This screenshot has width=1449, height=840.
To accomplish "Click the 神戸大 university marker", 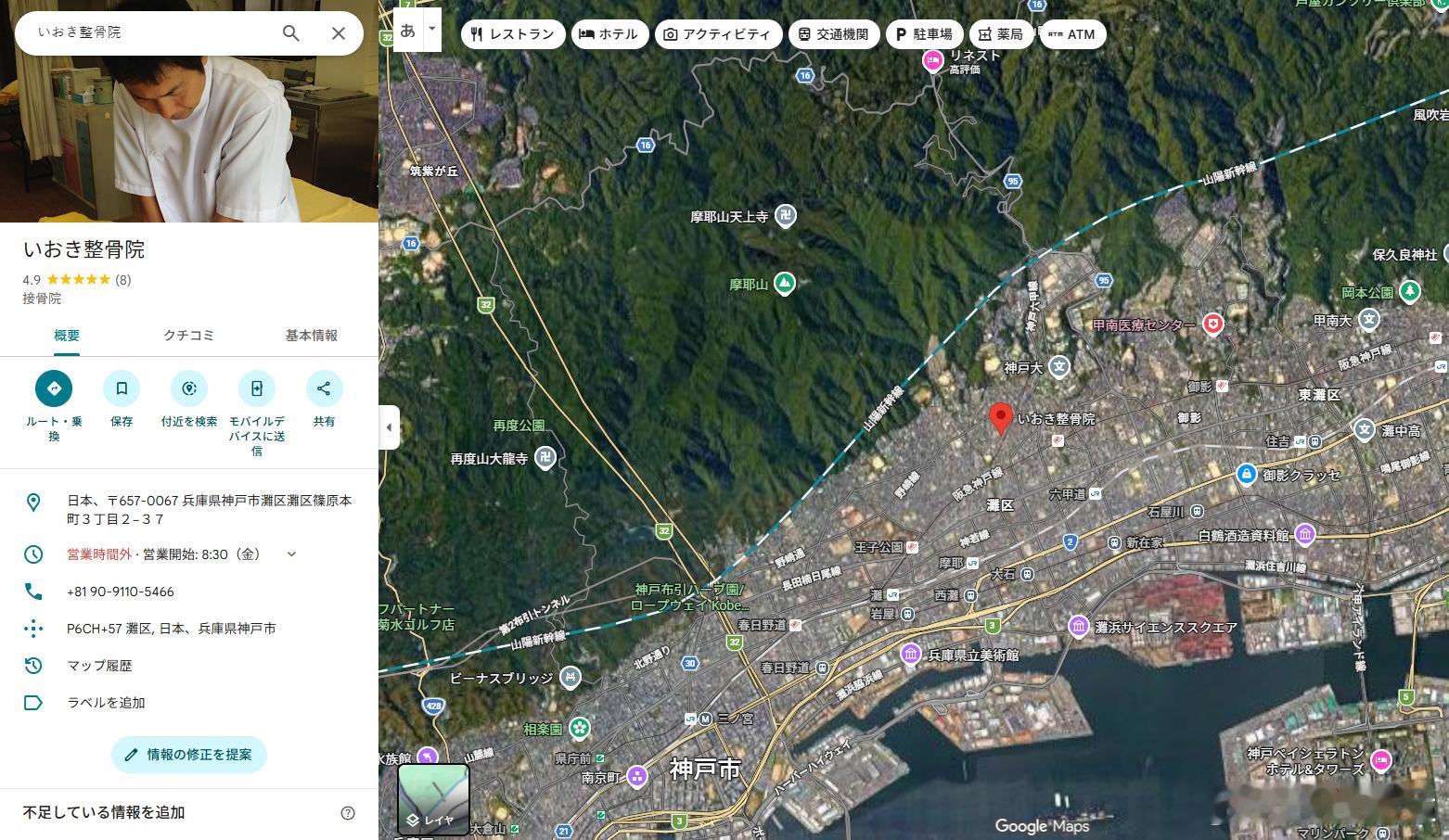I will point(1058,367).
